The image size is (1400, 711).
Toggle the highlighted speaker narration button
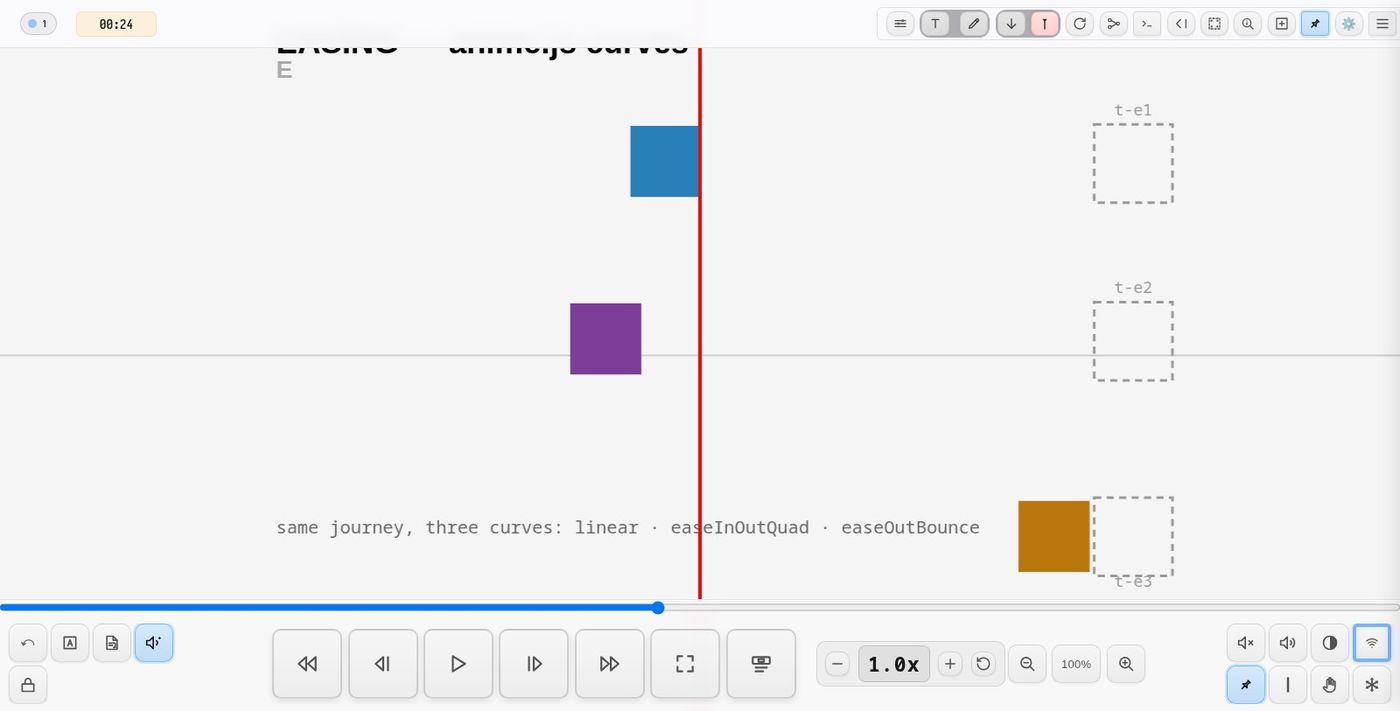(154, 643)
